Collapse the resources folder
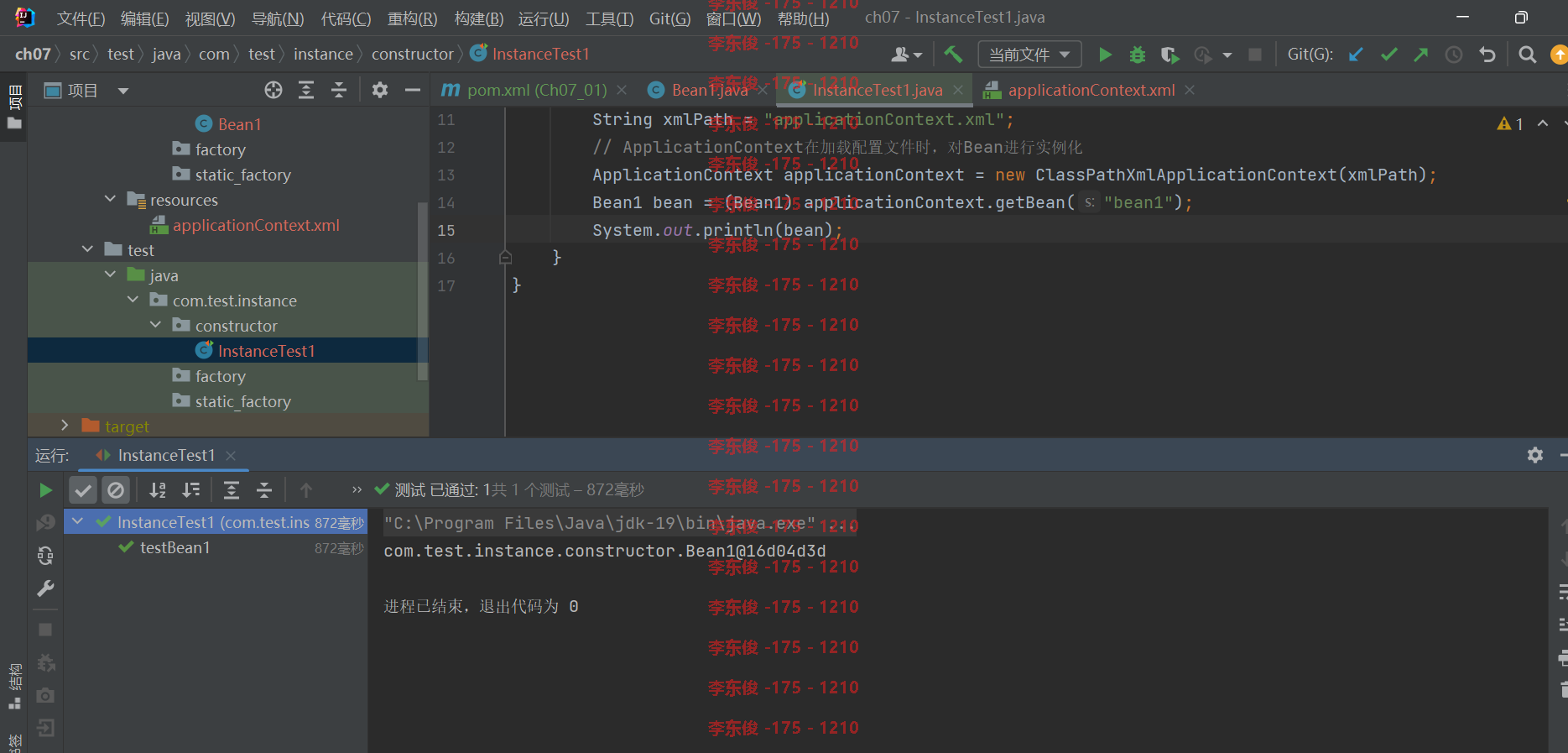This screenshot has width=1568, height=753. tap(111, 199)
